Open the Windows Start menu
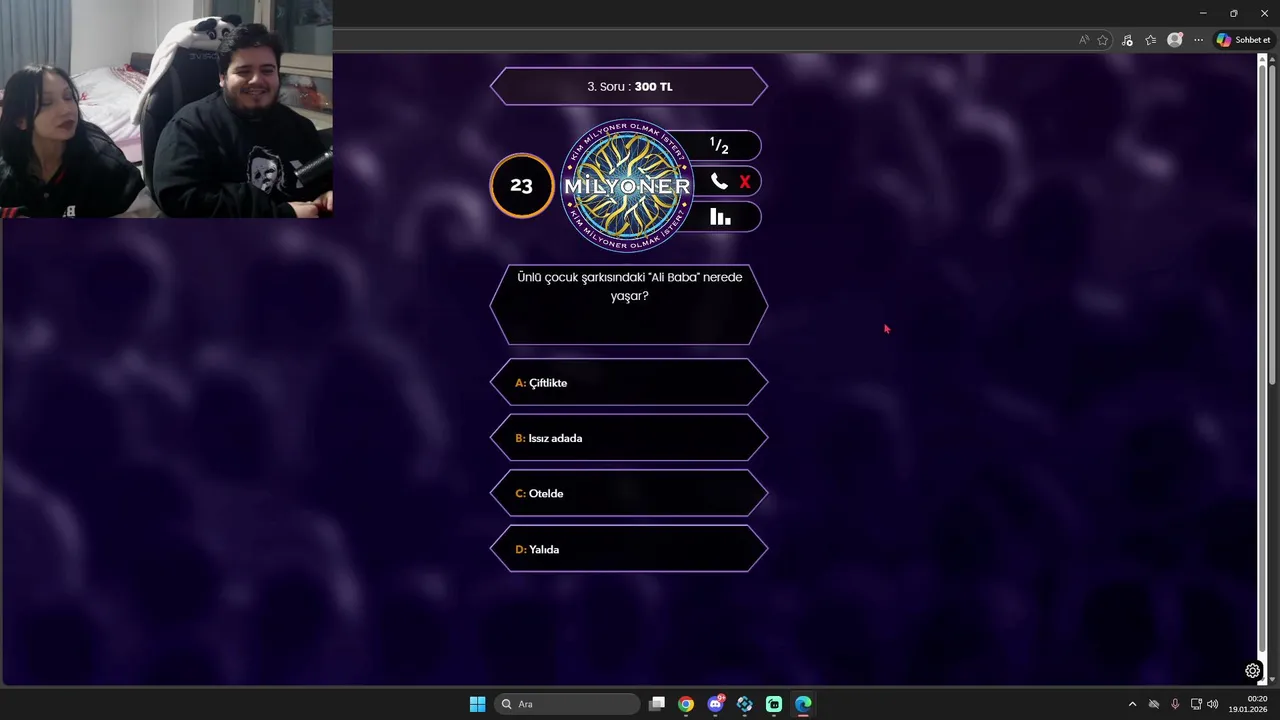The width and height of the screenshot is (1280, 720). point(477,704)
